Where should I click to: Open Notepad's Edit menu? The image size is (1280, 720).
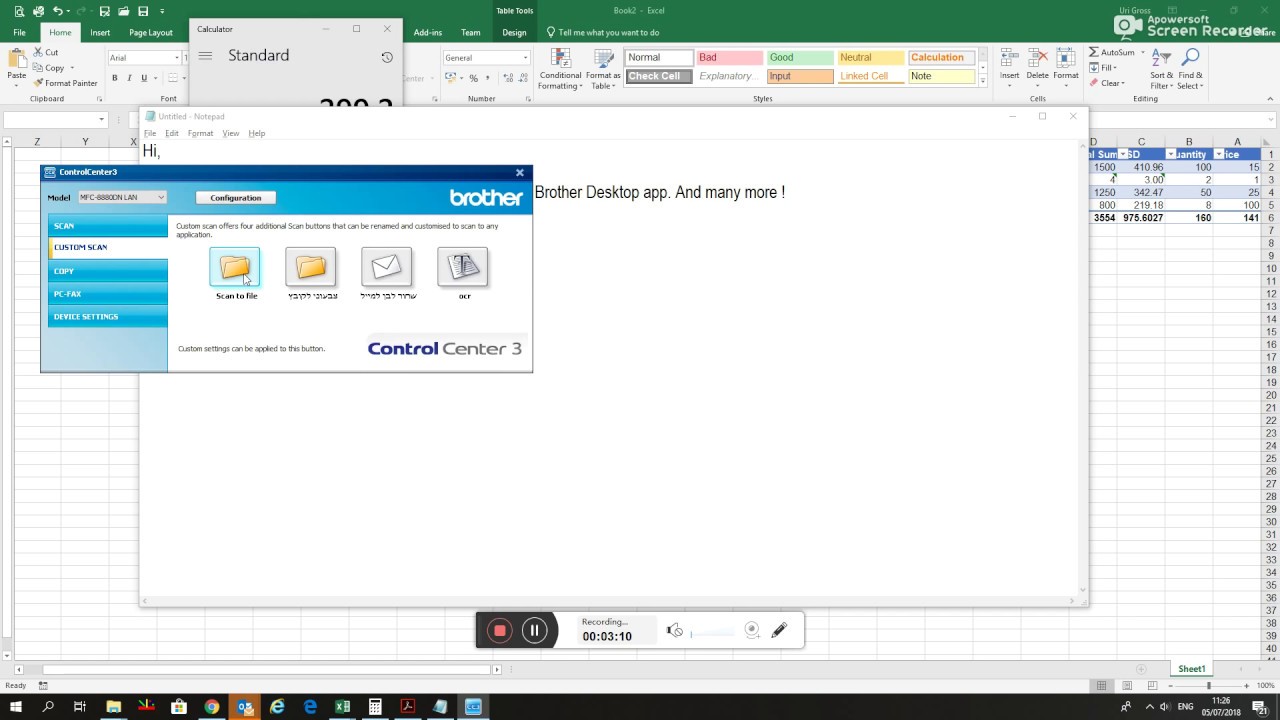click(172, 133)
